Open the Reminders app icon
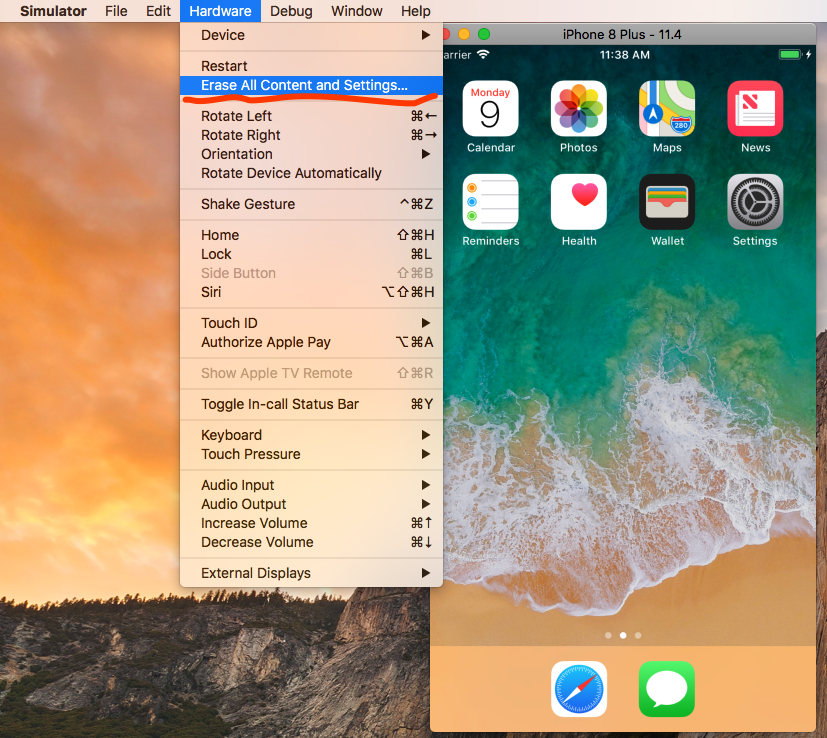827x738 pixels. click(490, 202)
